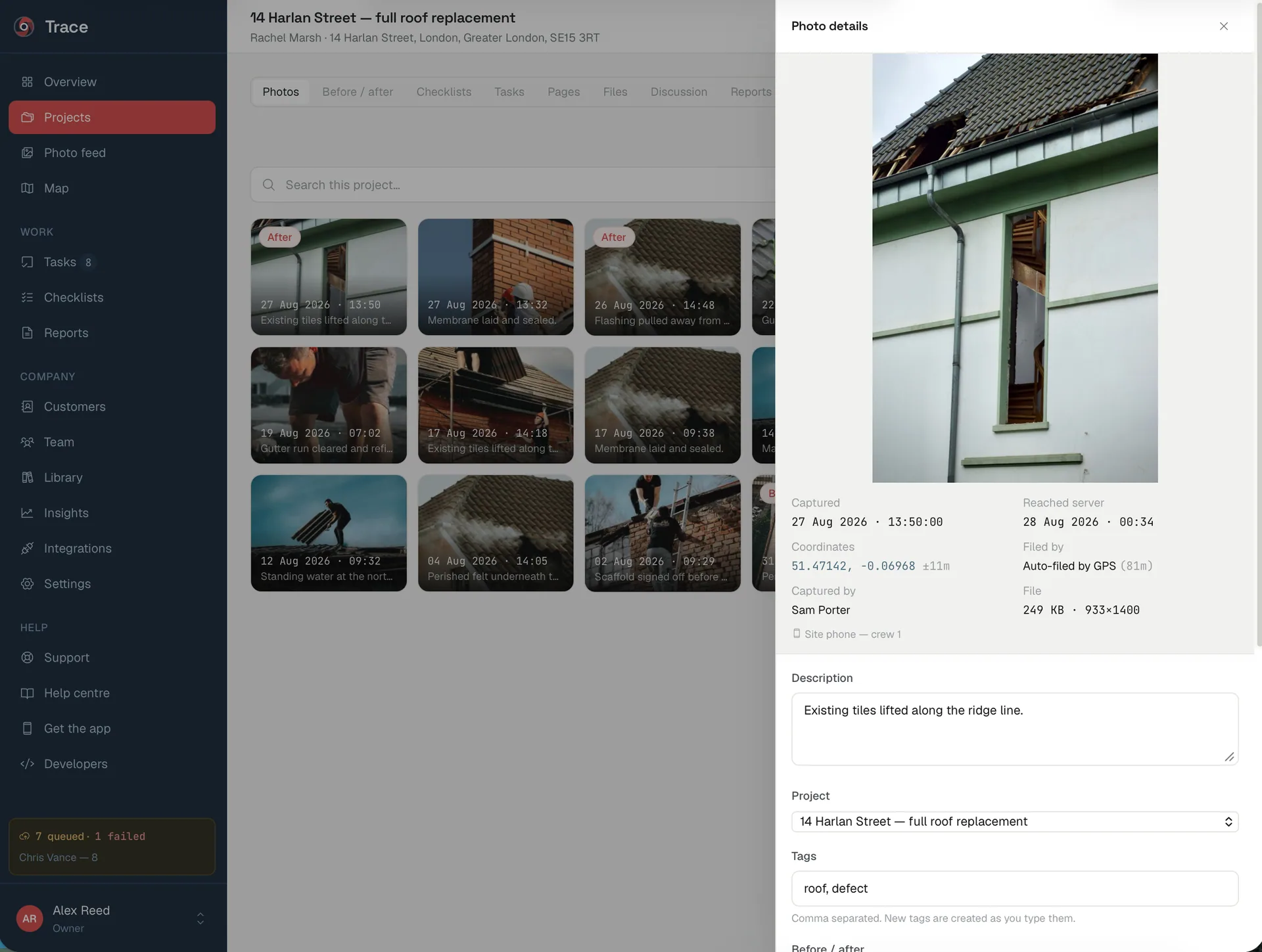Open the 04 Aug 14:05 perished felt photo
This screenshot has height=952, width=1262.
[x=496, y=533]
